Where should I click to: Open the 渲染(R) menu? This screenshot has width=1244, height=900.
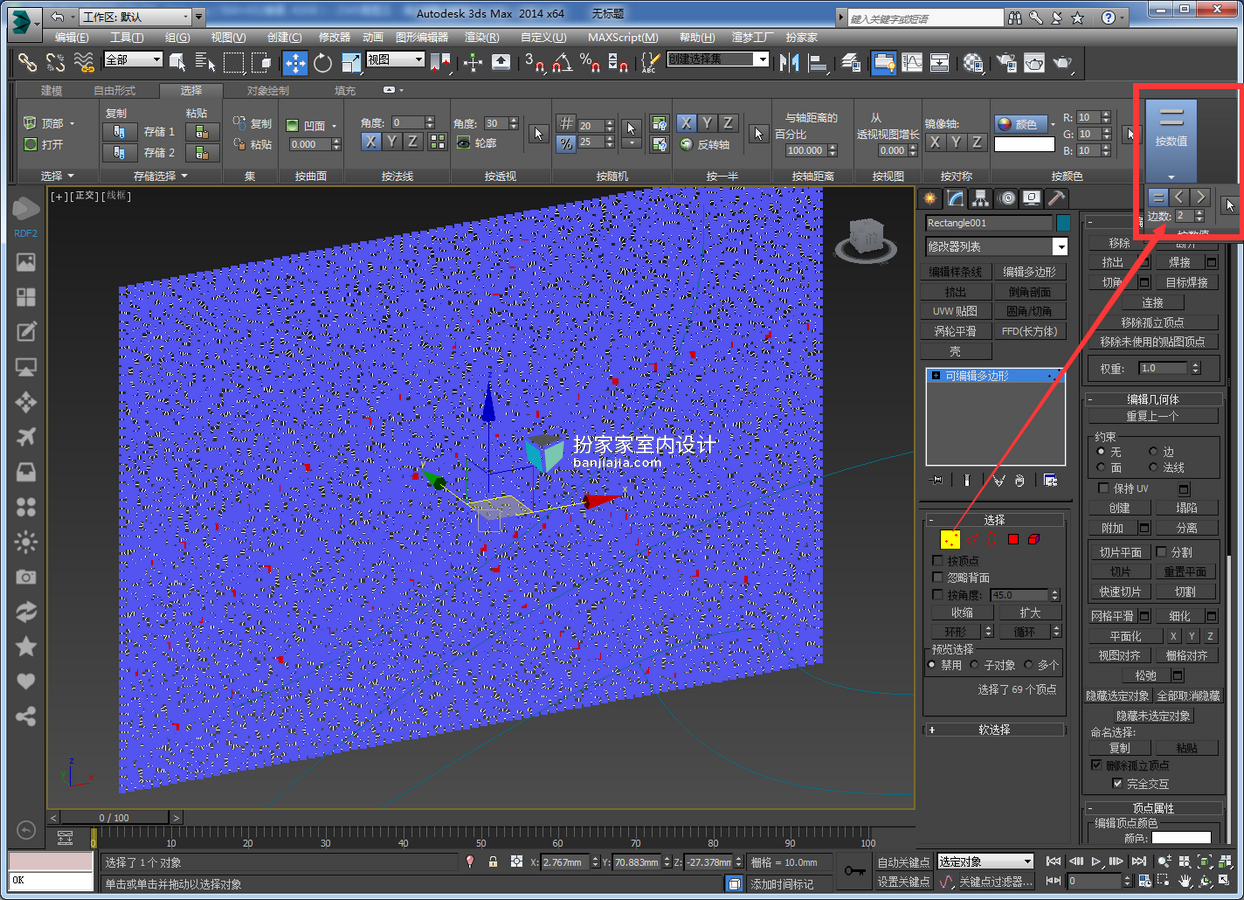click(x=481, y=37)
